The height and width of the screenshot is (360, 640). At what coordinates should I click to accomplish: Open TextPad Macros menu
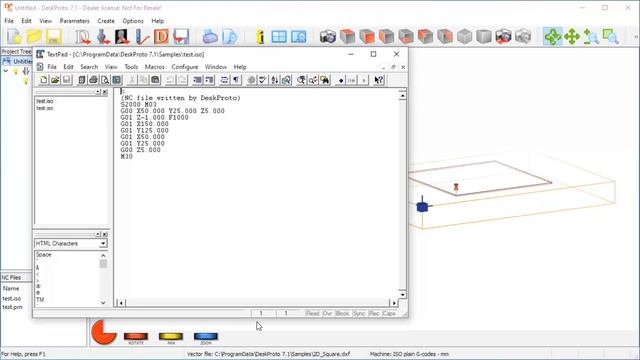tap(155, 67)
